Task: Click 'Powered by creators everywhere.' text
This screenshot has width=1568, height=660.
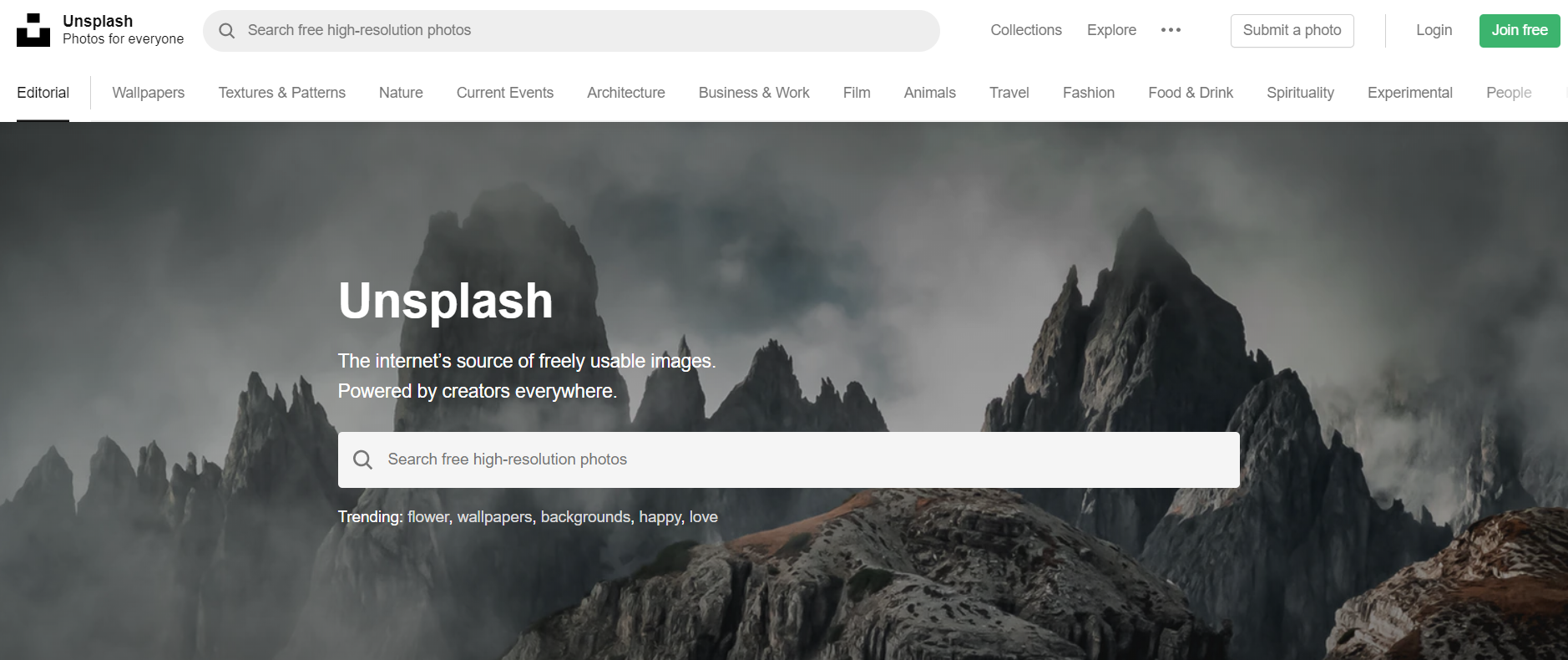Action: pos(478,391)
